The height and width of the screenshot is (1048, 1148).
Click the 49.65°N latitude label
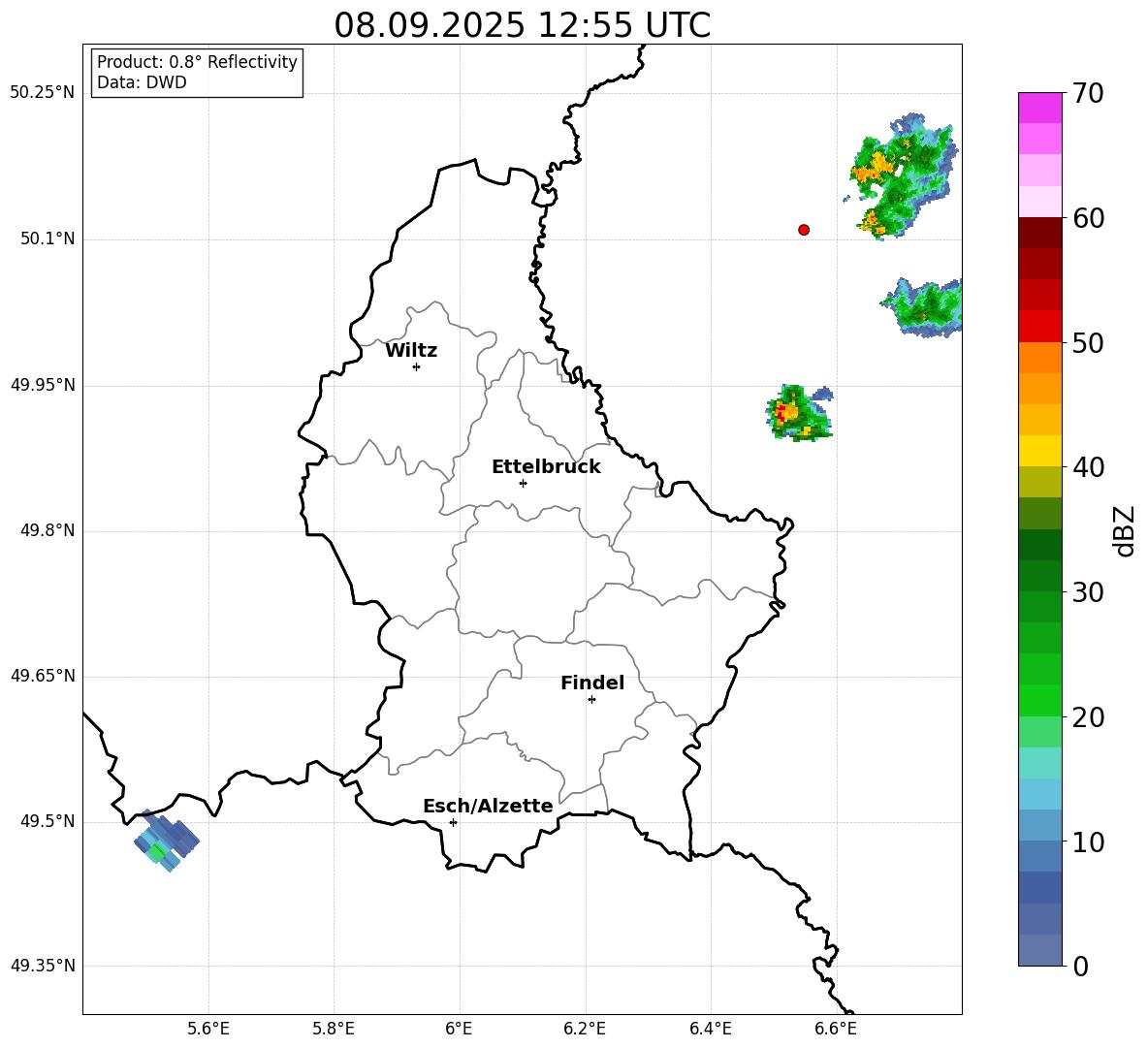click(x=43, y=676)
